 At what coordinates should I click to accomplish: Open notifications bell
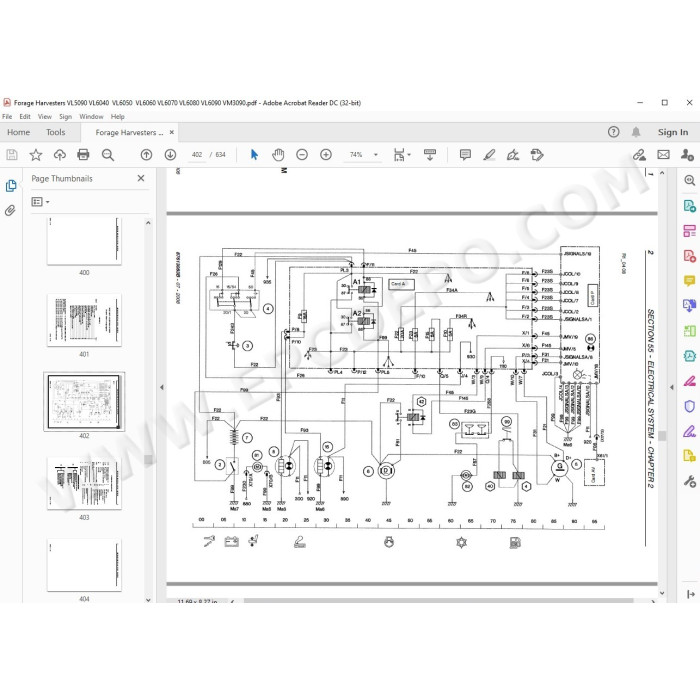(x=636, y=132)
